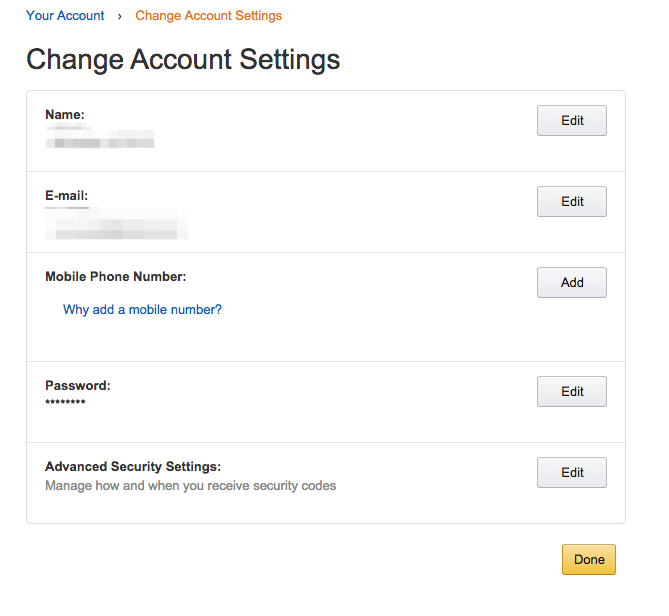Select the masked password asterisks
Screen dimensions: 669x616
click(65, 402)
